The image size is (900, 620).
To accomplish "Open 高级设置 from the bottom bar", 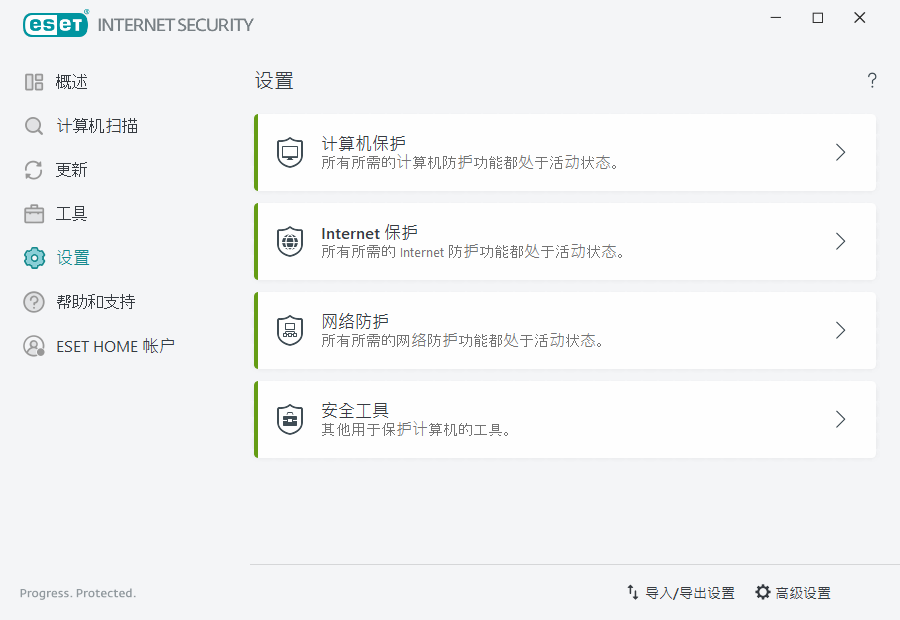I will point(800,592).
